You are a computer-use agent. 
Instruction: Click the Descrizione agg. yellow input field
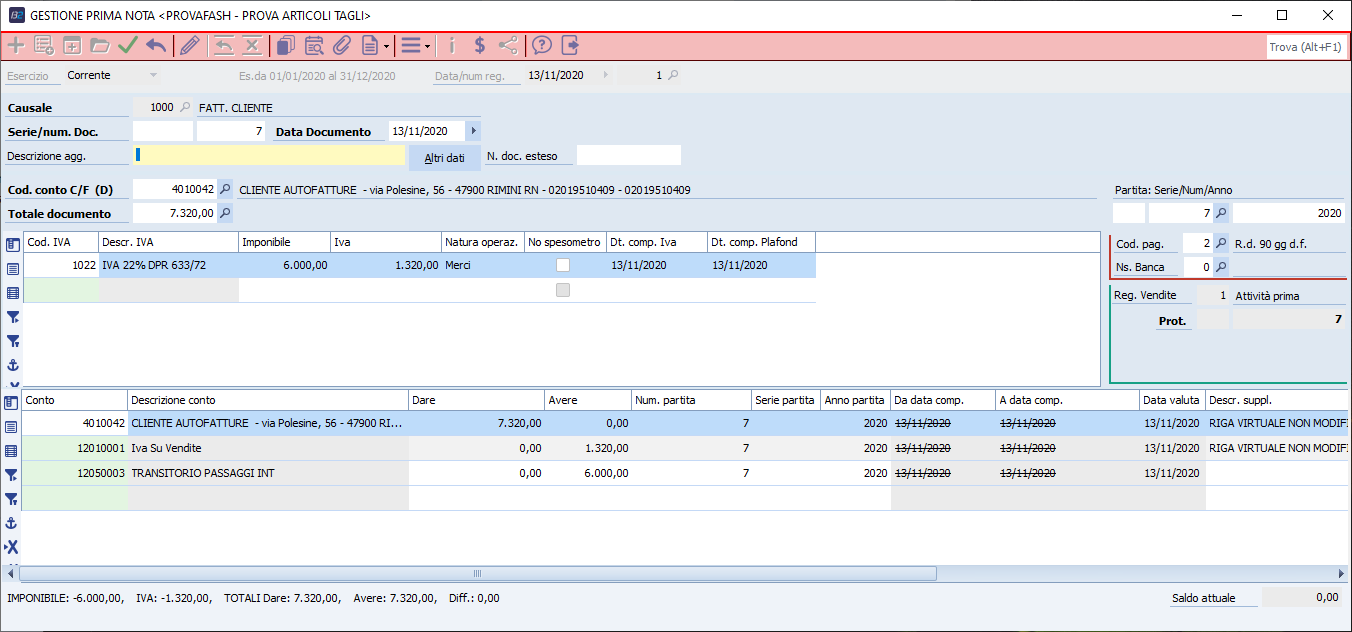(270, 155)
